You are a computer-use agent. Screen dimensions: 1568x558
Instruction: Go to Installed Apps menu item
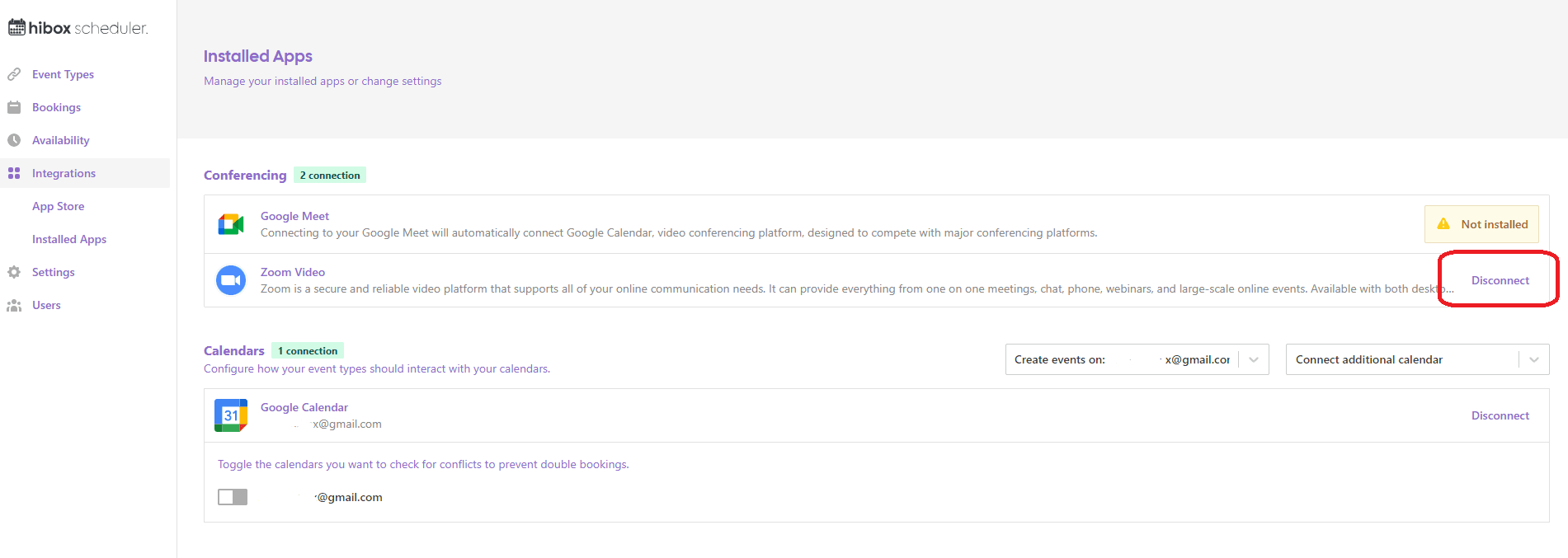click(69, 239)
